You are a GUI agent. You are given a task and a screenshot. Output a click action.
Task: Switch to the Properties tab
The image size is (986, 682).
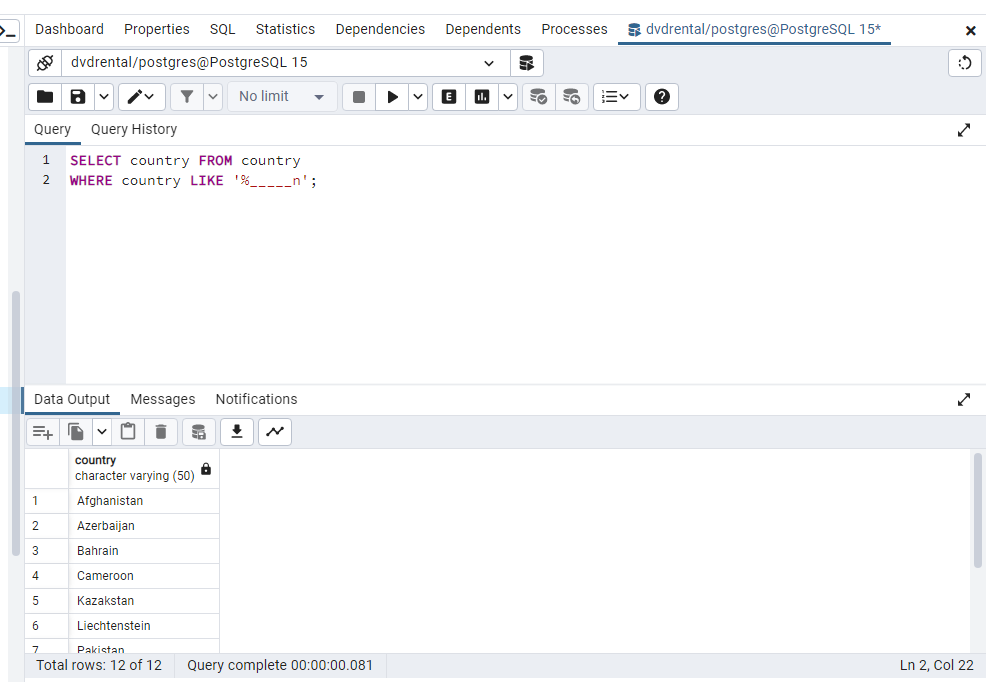157,30
